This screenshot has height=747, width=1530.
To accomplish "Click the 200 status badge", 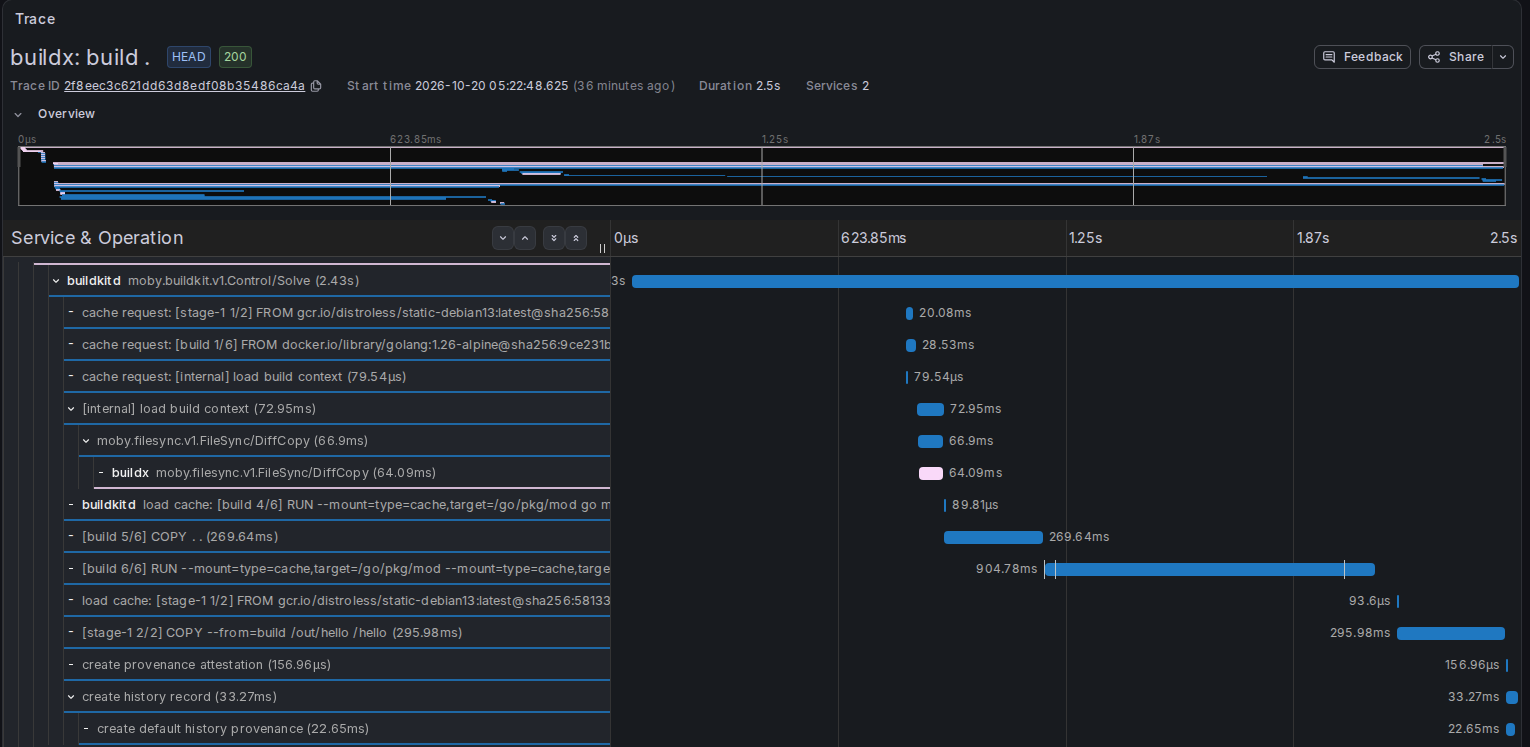I will click(235, 57).
